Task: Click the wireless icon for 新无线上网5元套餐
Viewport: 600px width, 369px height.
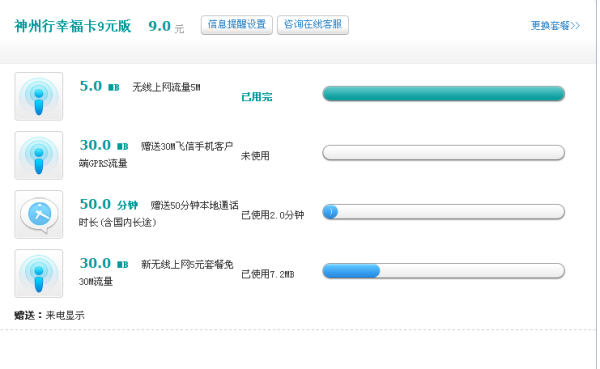Action: click(39, 273)
